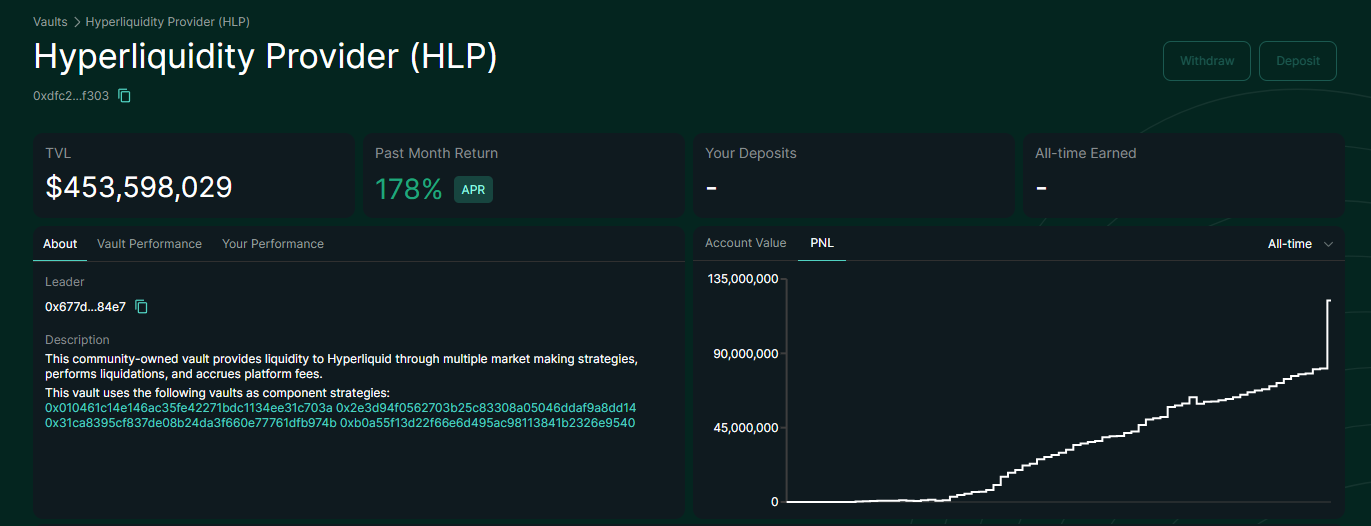Open the Your Performance tab
The image size is (1371, 526).
[x=273, y=244]
